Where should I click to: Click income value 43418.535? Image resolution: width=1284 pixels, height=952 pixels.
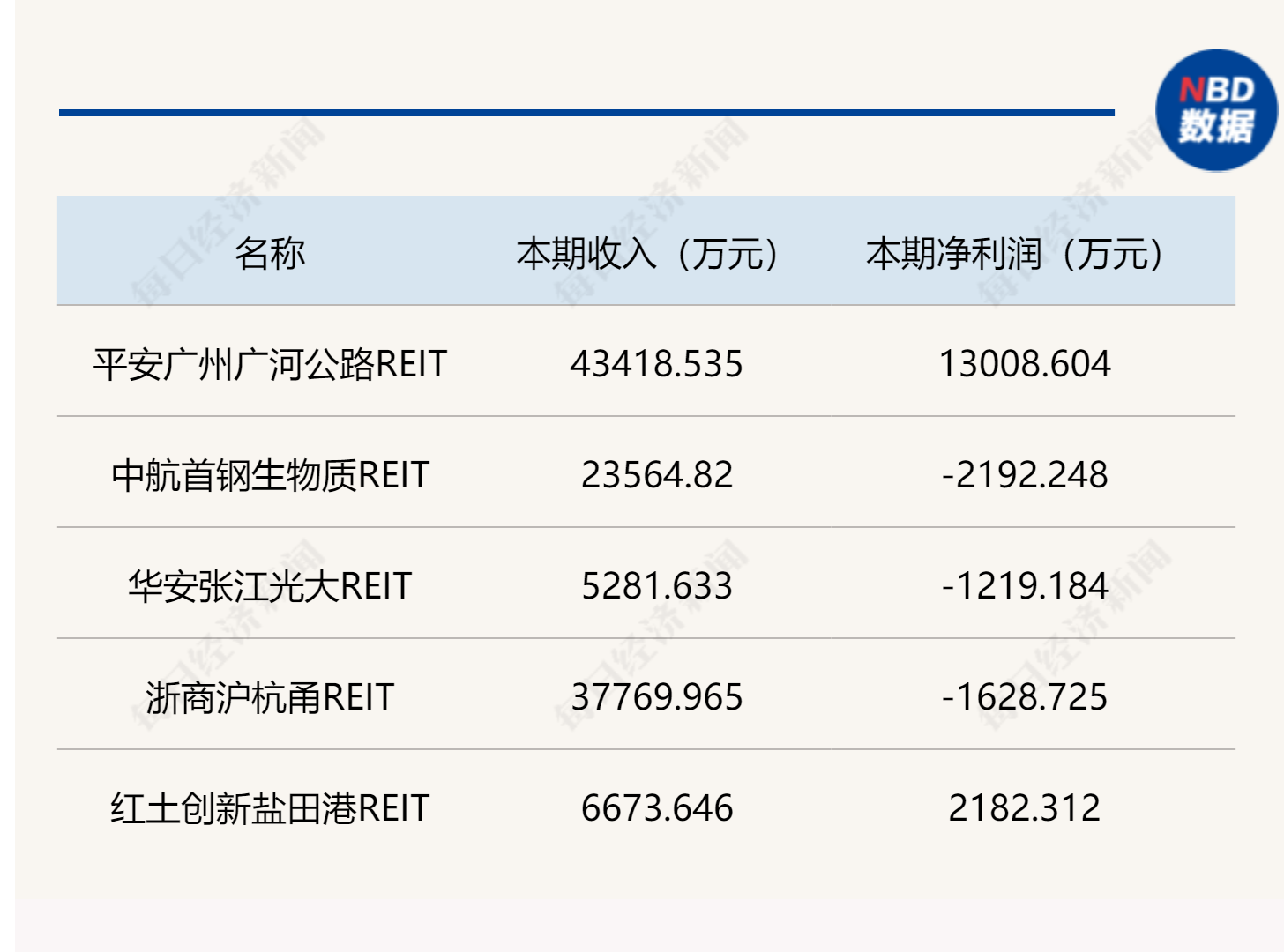[656, 364]
